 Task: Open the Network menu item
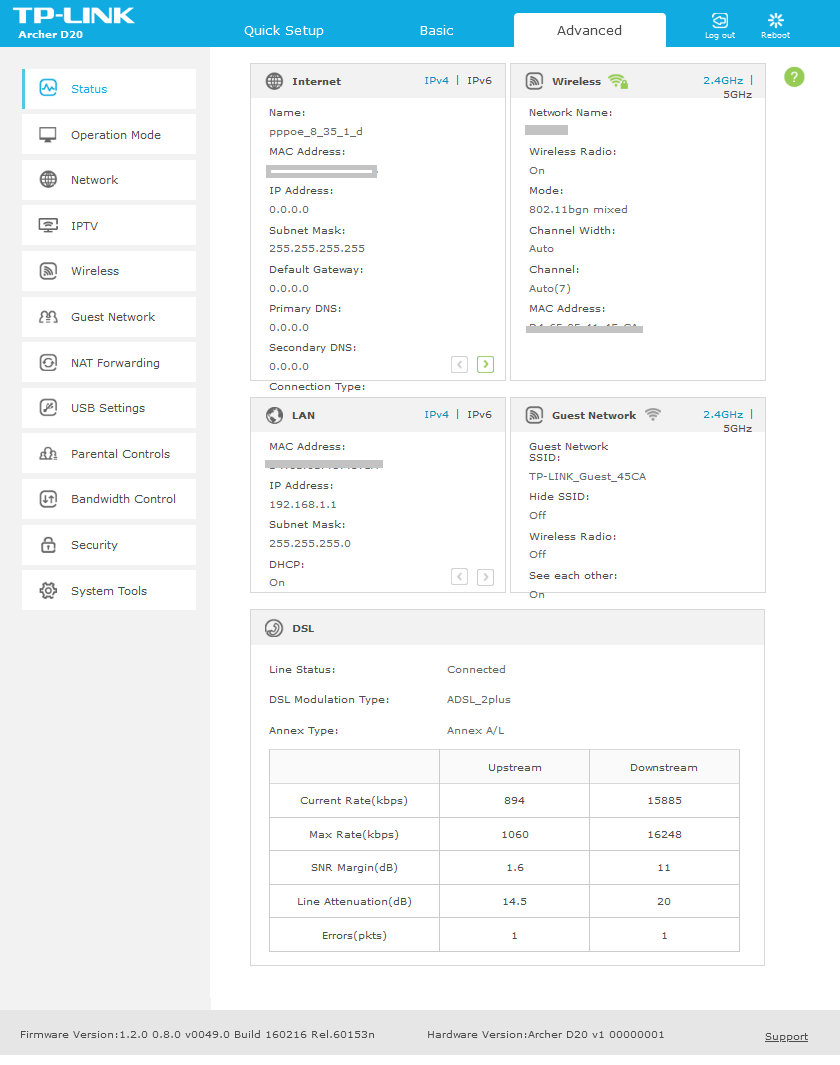click(109, 180)
